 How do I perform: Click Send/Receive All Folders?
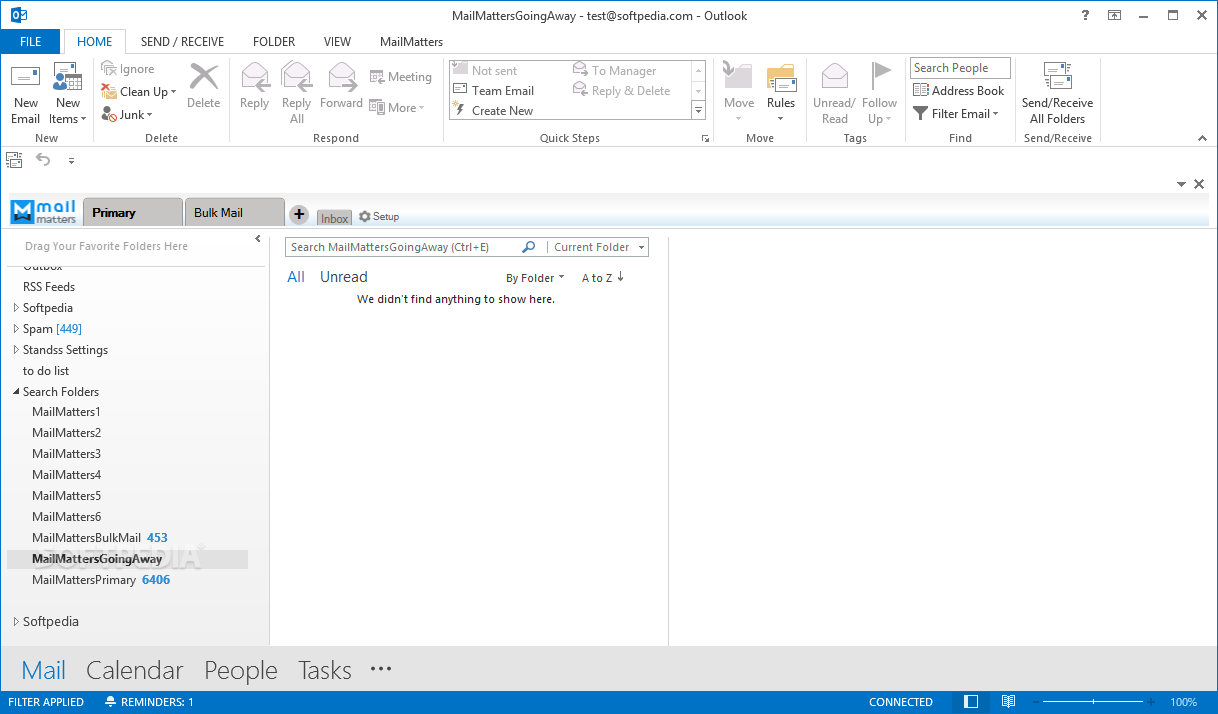coord(1058,94)
